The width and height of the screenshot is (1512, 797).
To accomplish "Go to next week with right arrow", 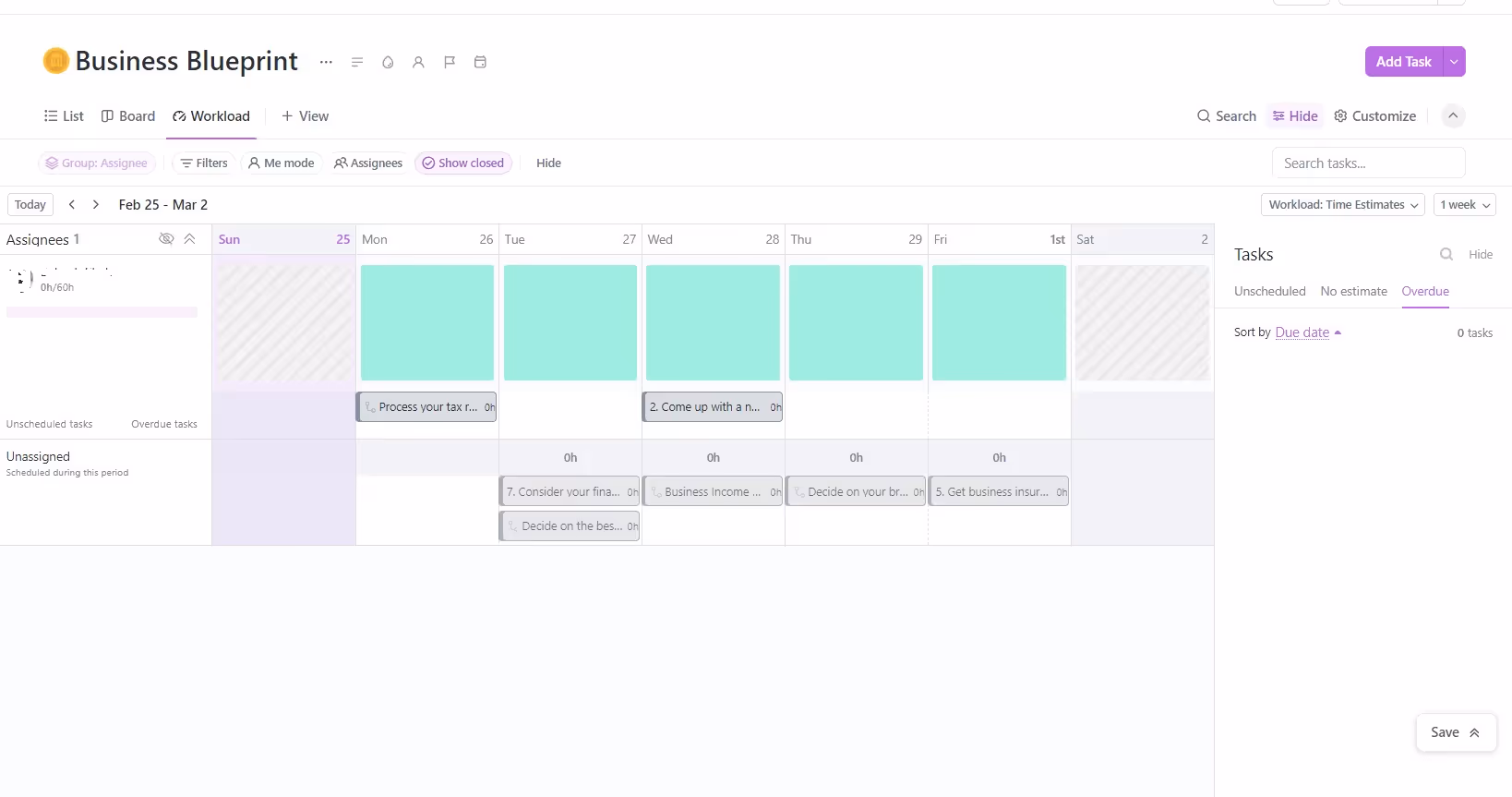I will (96, 204).
